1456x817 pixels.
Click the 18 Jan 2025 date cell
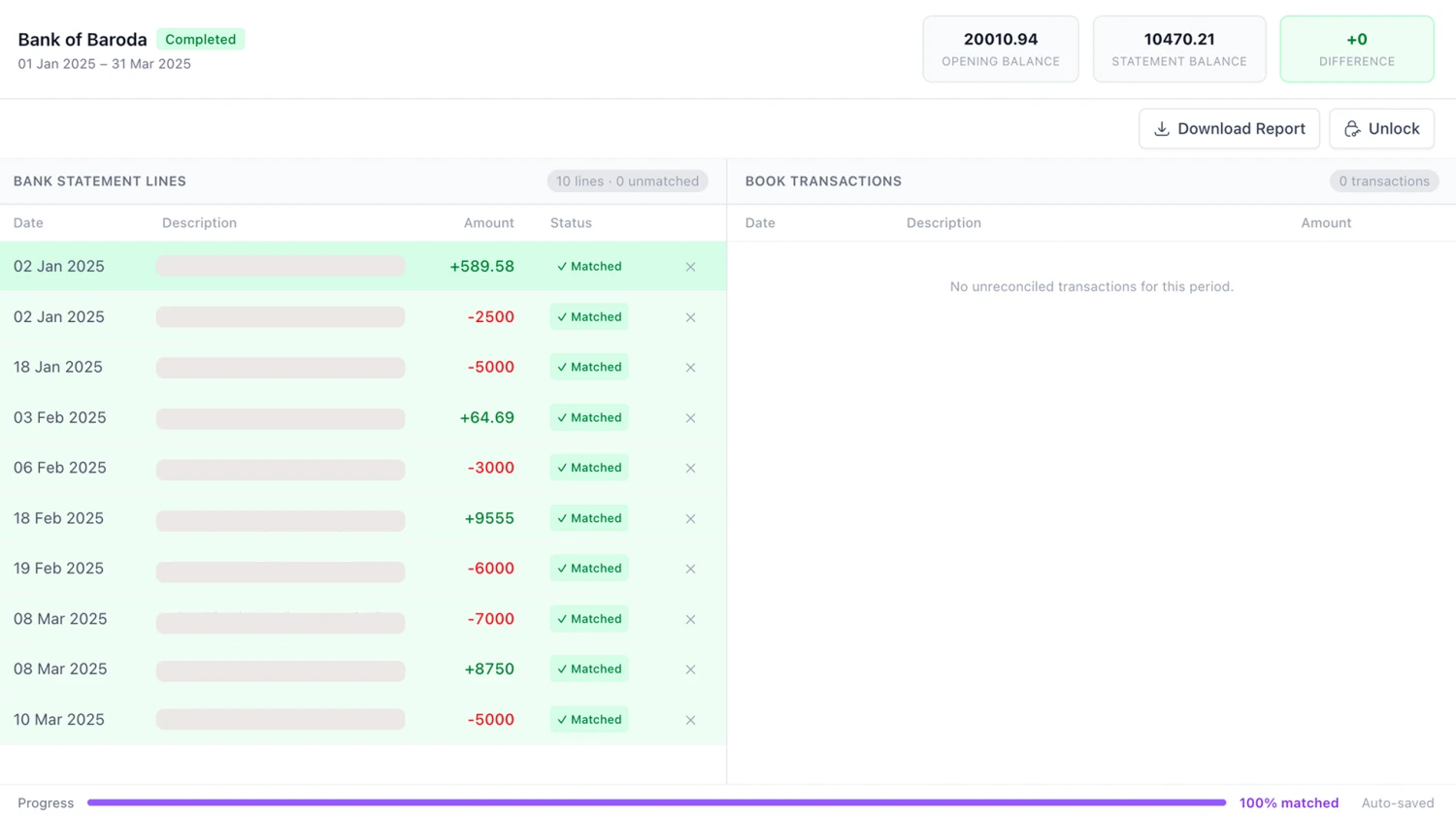click(58, 367)
